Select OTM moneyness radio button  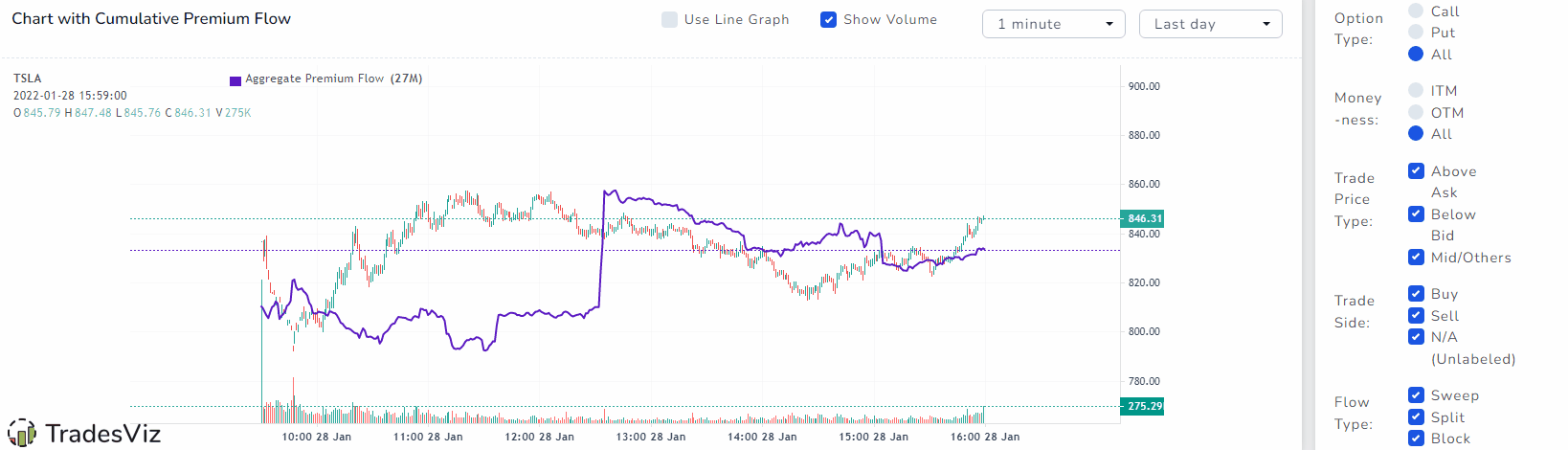1416,112
